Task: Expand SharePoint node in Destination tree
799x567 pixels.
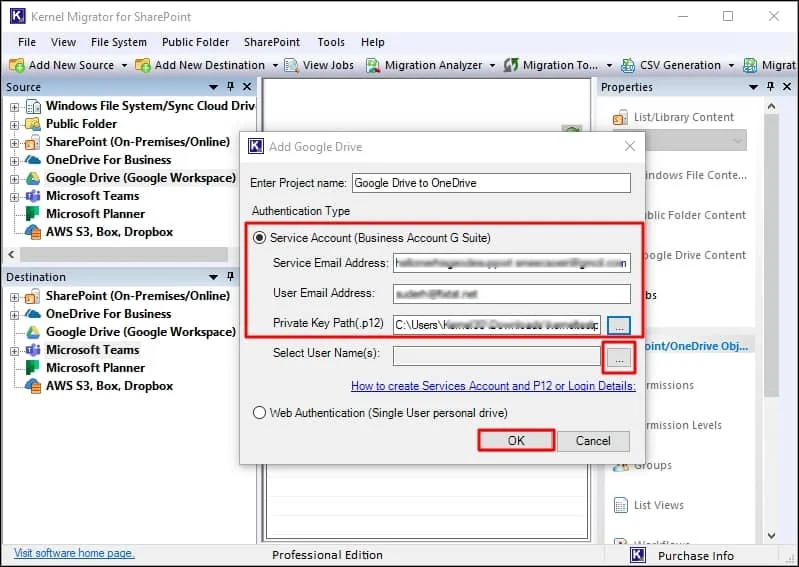Action: coord(15,297)
